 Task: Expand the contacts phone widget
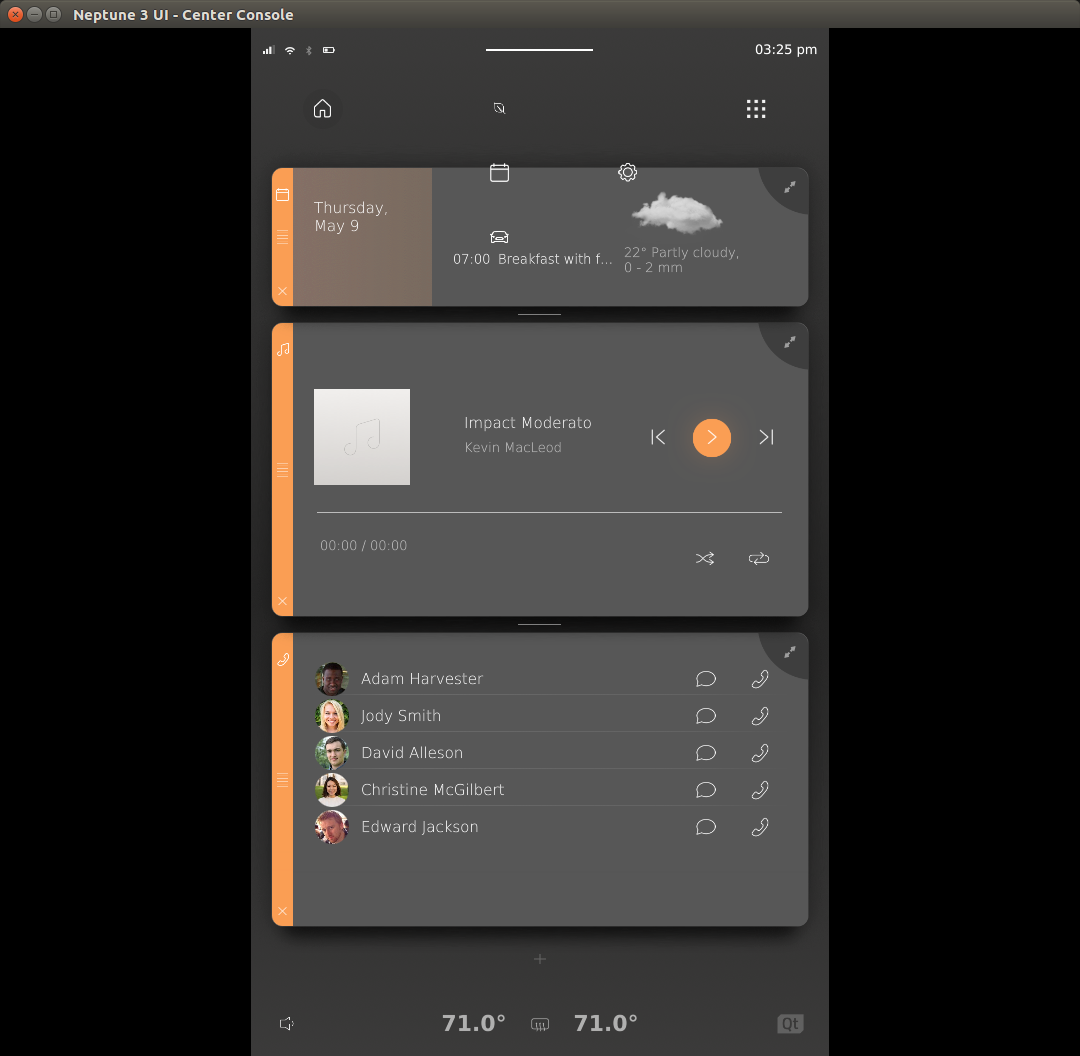point(790,652)
